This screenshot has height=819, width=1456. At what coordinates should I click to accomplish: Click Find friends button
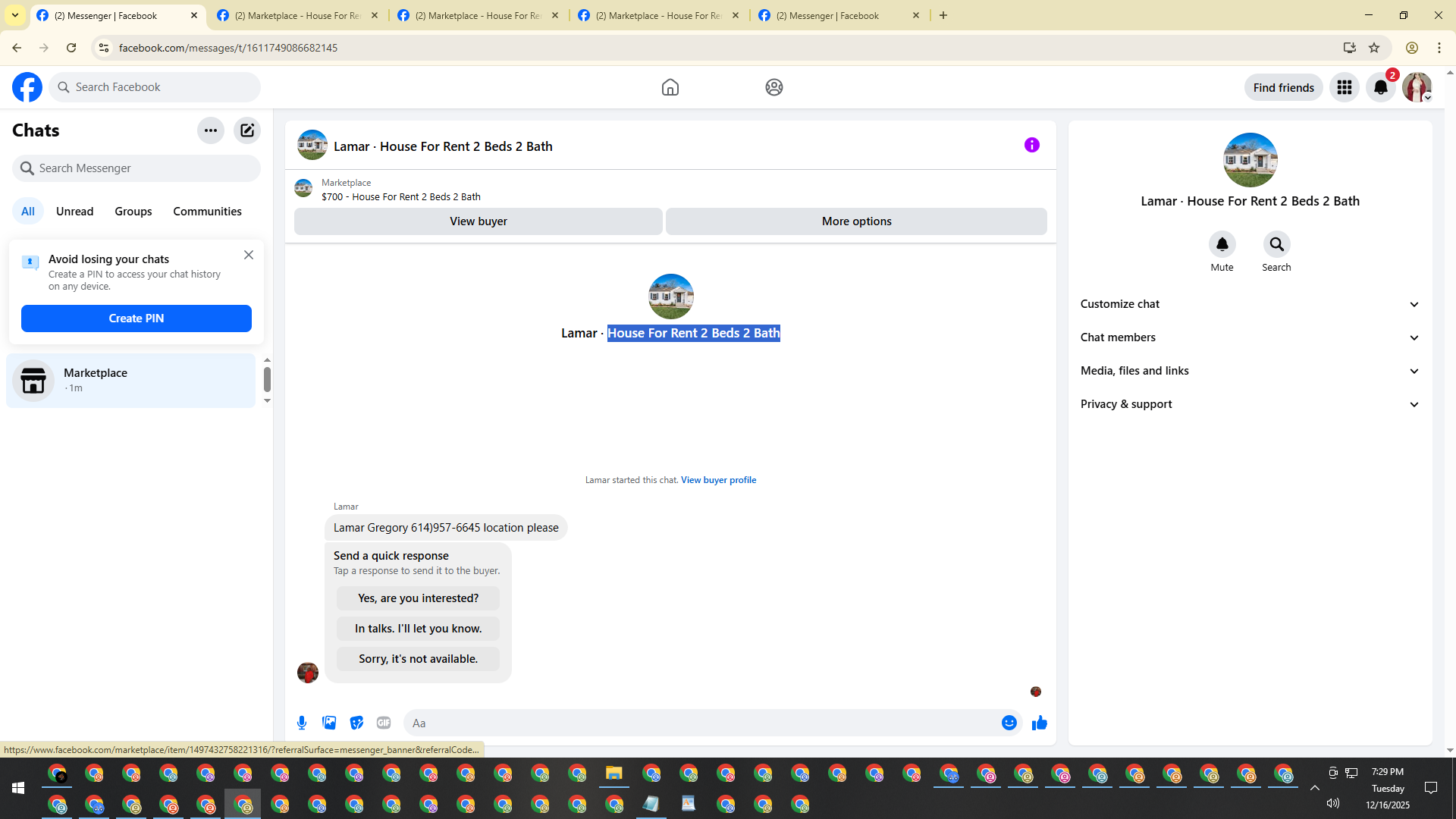(x=1284, y=87)
